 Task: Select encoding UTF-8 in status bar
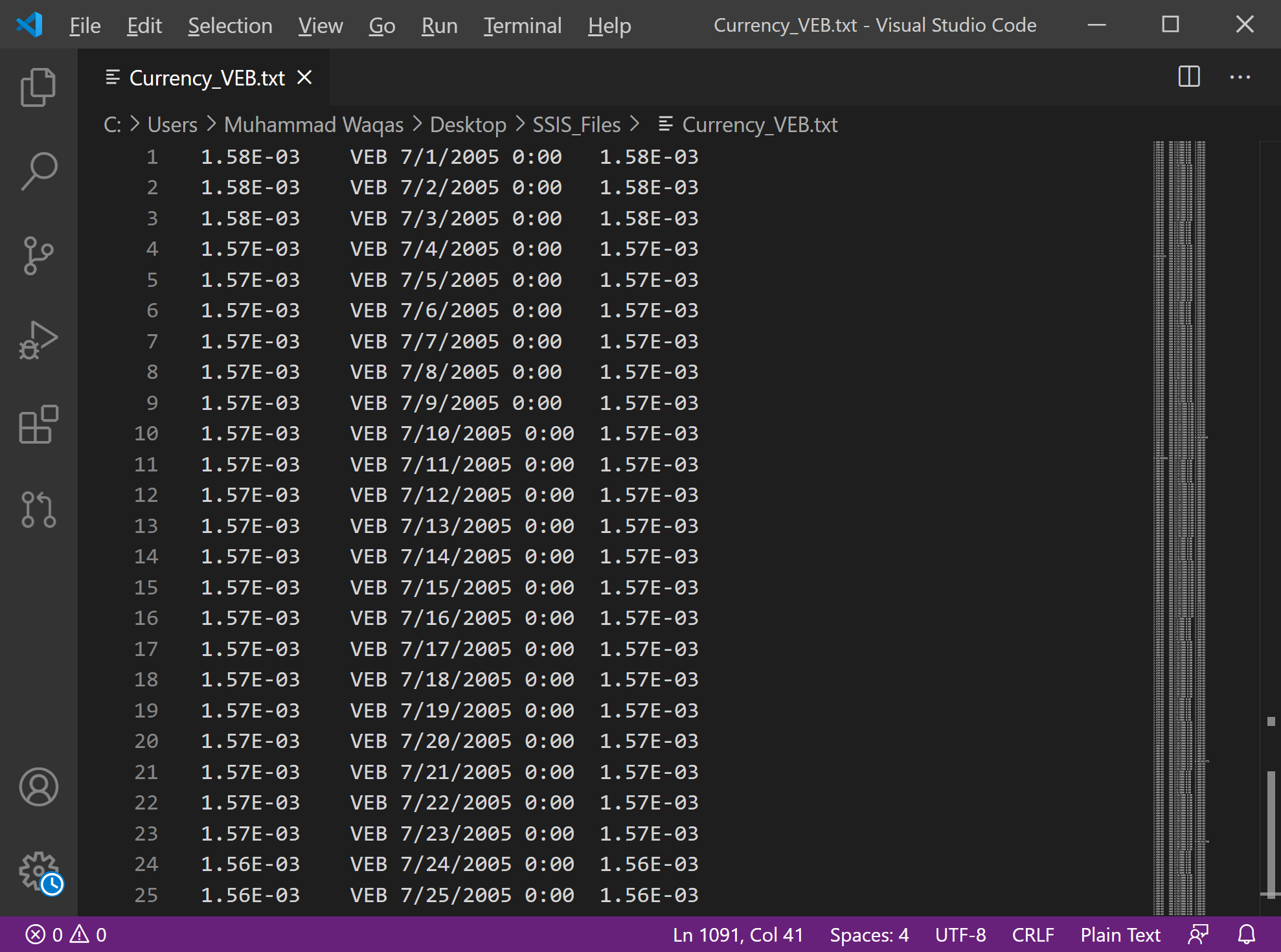click(960, 935)
